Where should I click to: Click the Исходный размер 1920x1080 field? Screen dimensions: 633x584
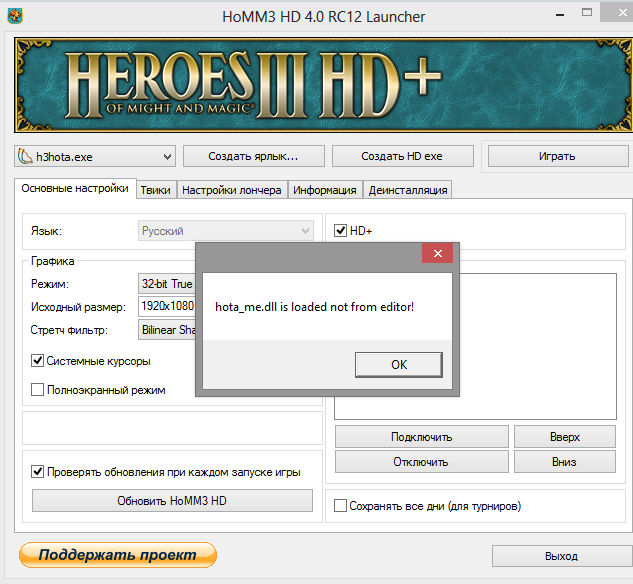pyautogui.click(x=167, y=306)
